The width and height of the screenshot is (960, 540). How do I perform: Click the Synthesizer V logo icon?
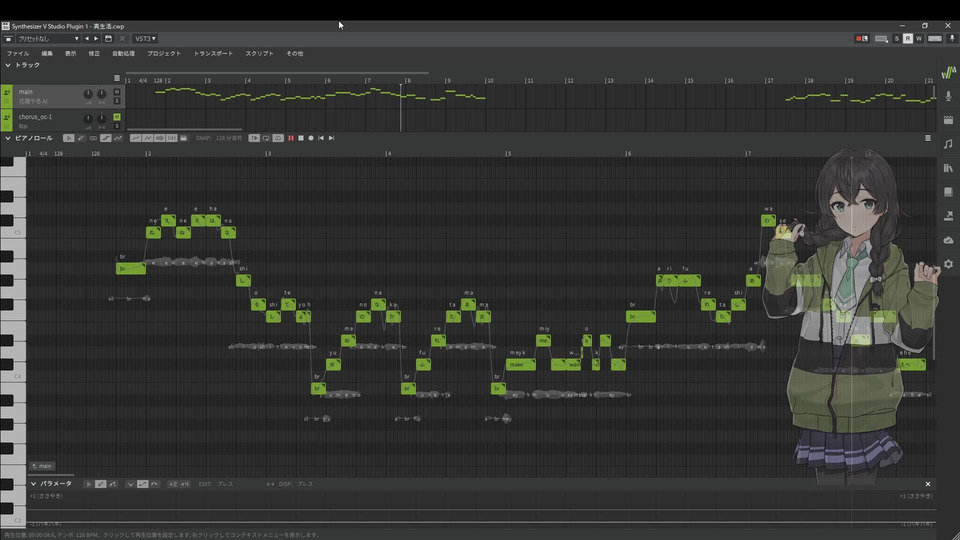point(948,72)
